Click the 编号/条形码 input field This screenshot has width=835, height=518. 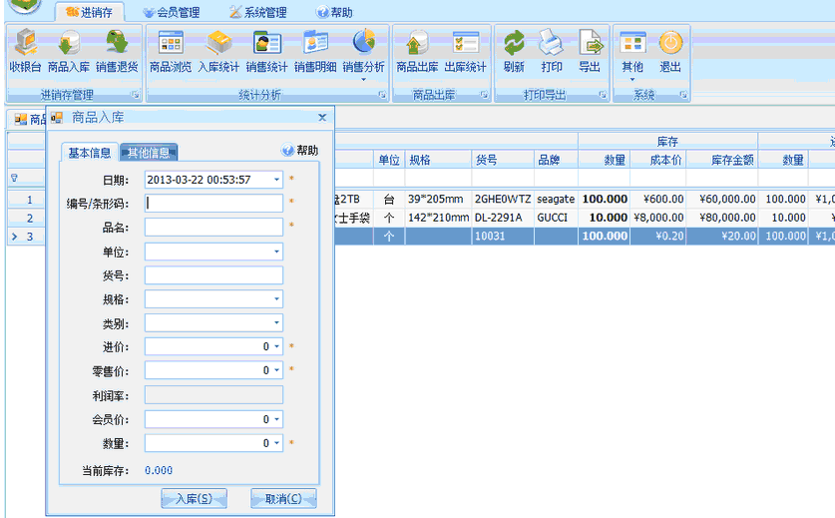click(213, 203)
